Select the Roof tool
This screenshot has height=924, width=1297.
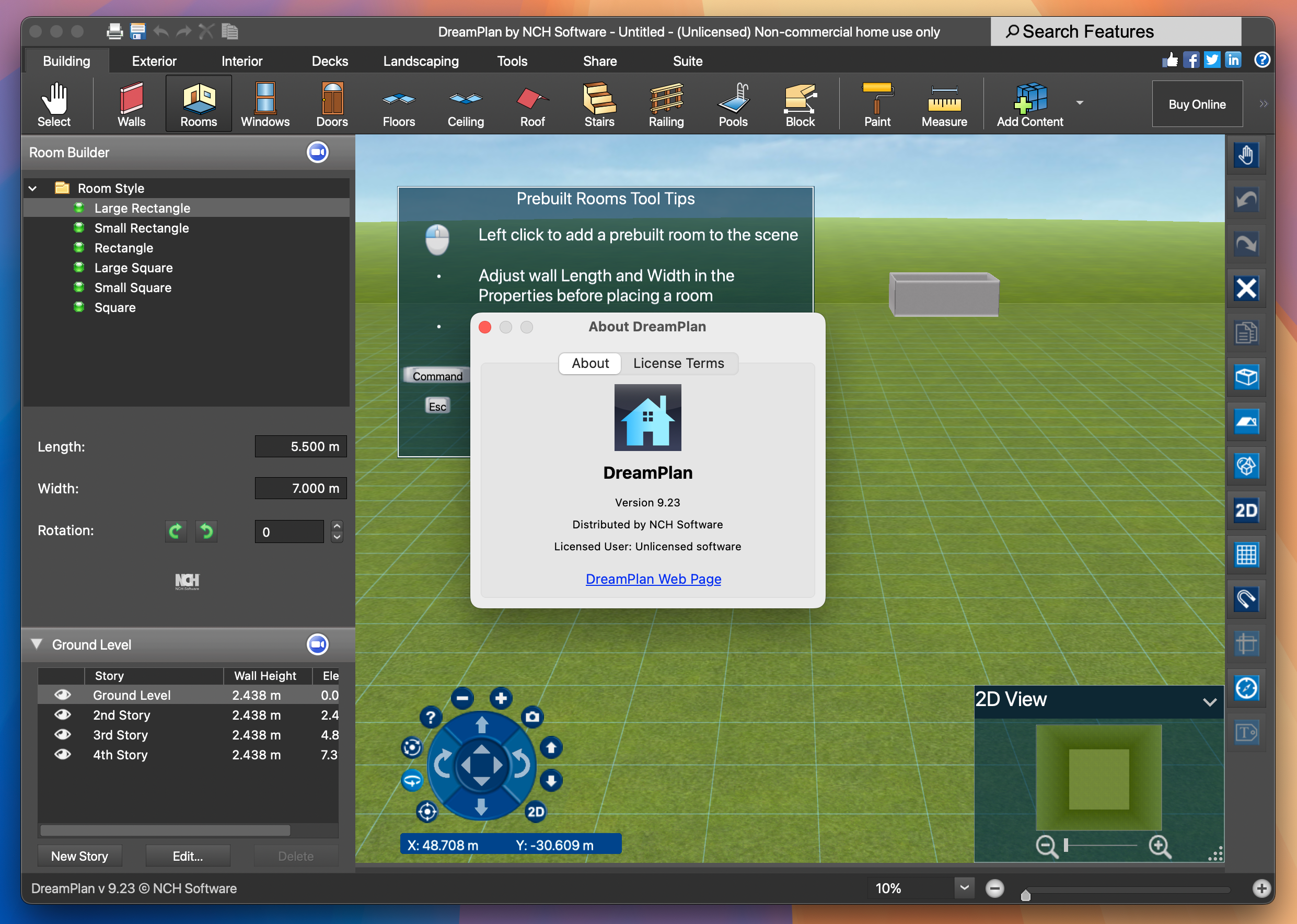tap(532, 104)
